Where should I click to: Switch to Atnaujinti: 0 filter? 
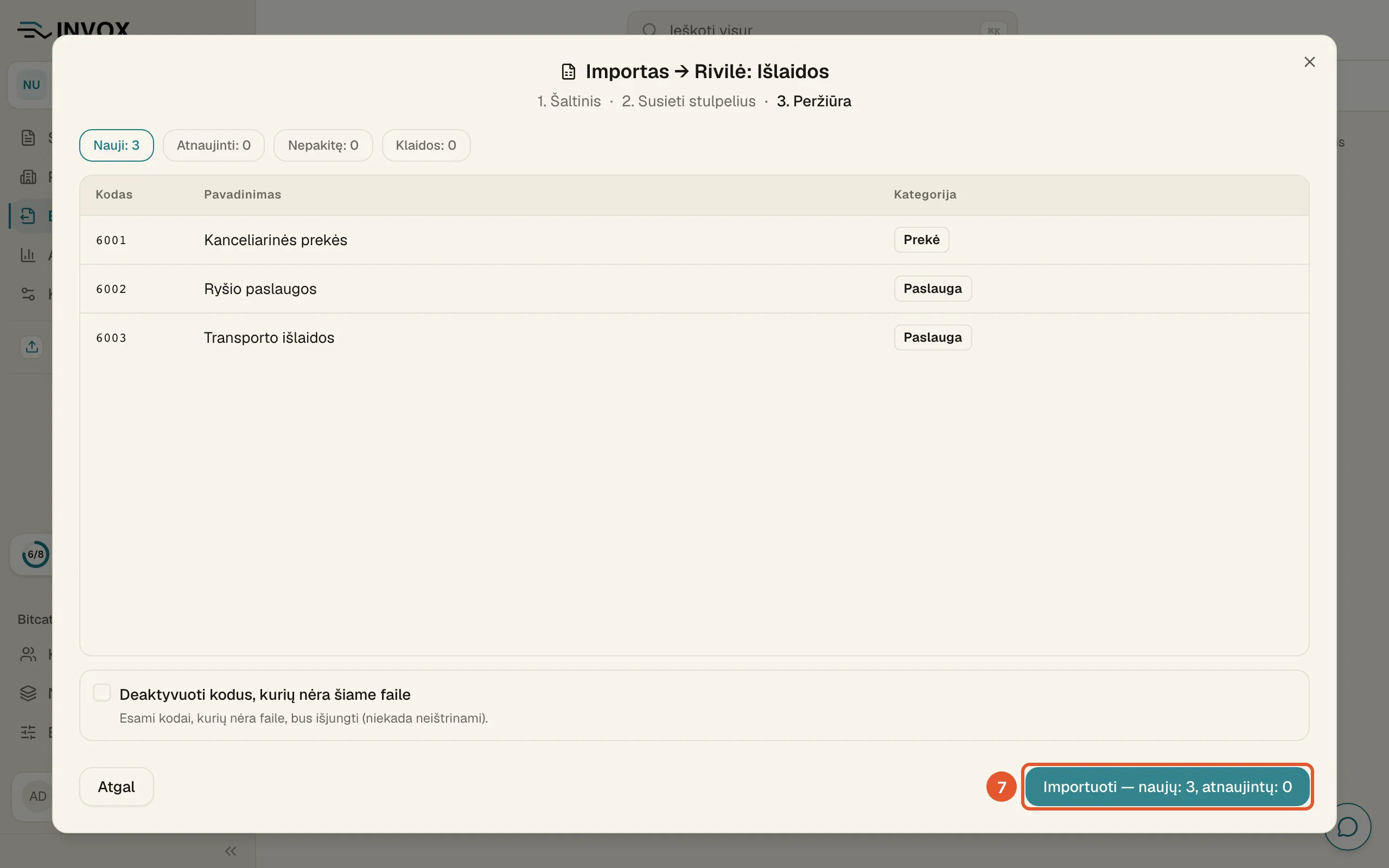coord(214,145)
